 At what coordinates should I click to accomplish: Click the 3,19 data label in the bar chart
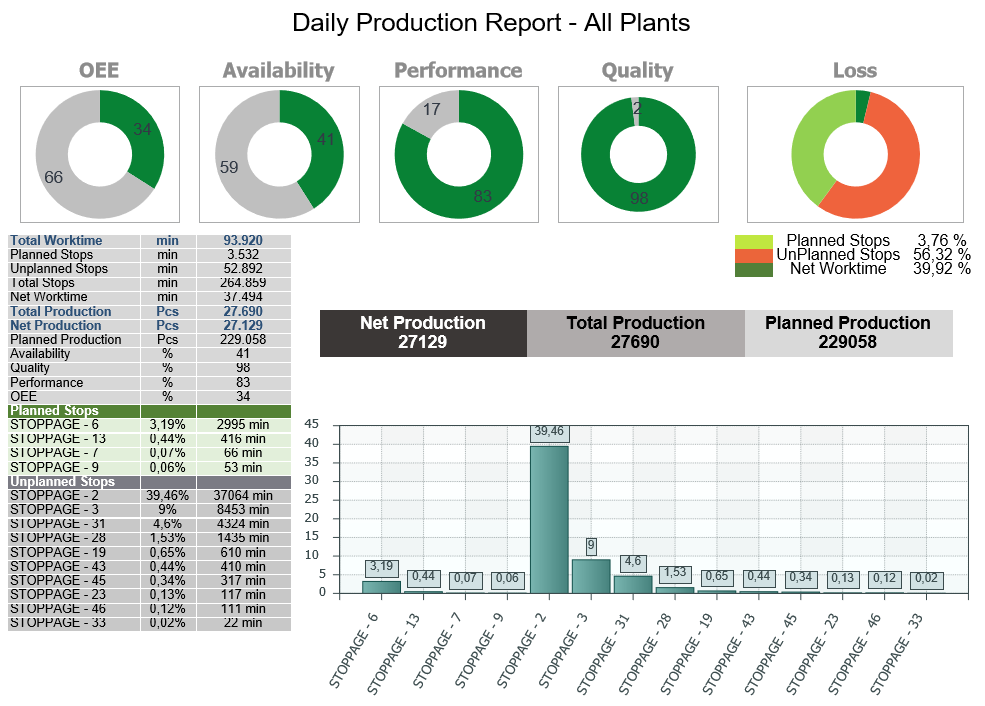tap(381, 567)
